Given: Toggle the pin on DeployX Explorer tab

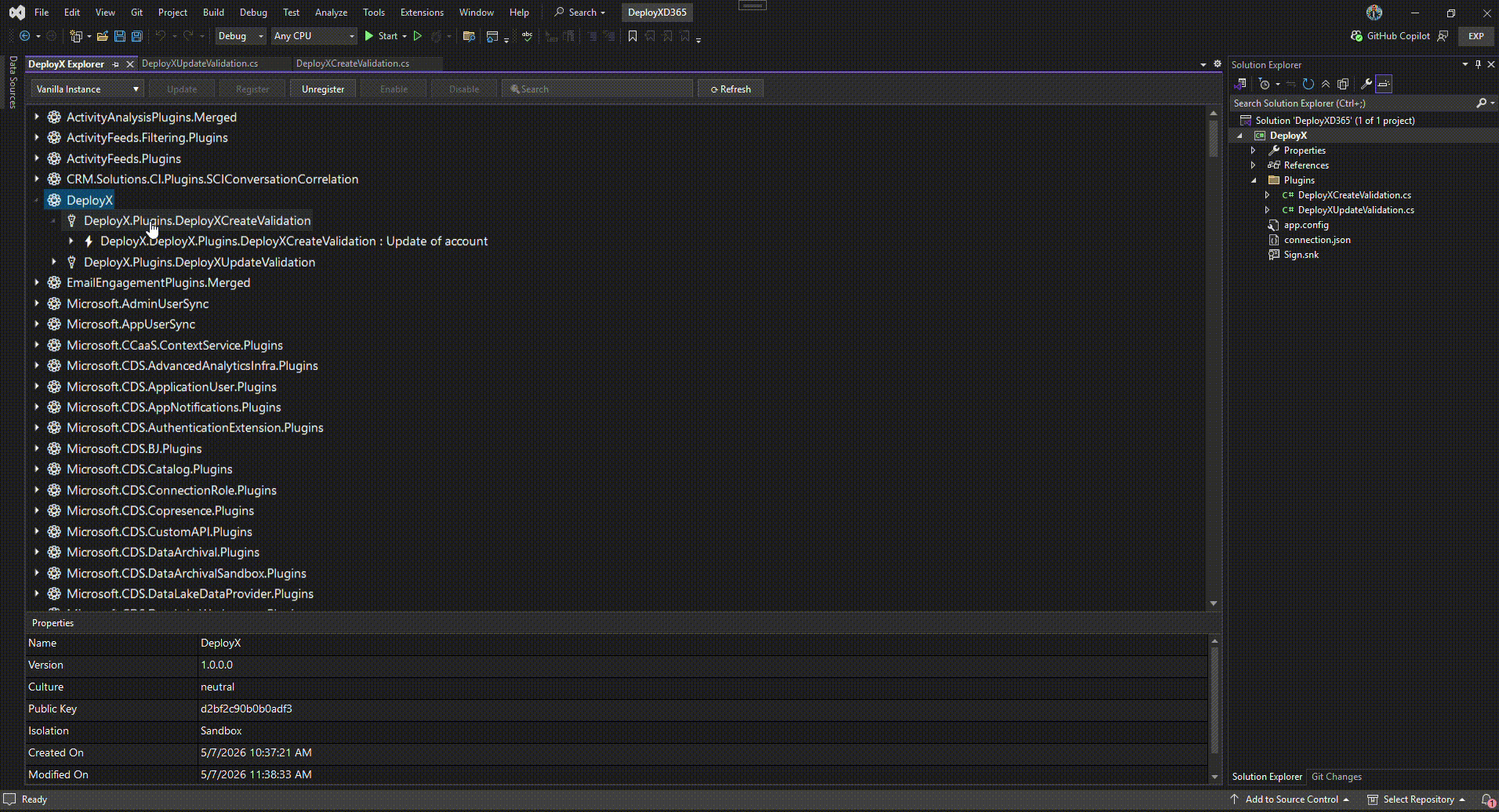Looking at the screenshot, I should pos(116,64).
